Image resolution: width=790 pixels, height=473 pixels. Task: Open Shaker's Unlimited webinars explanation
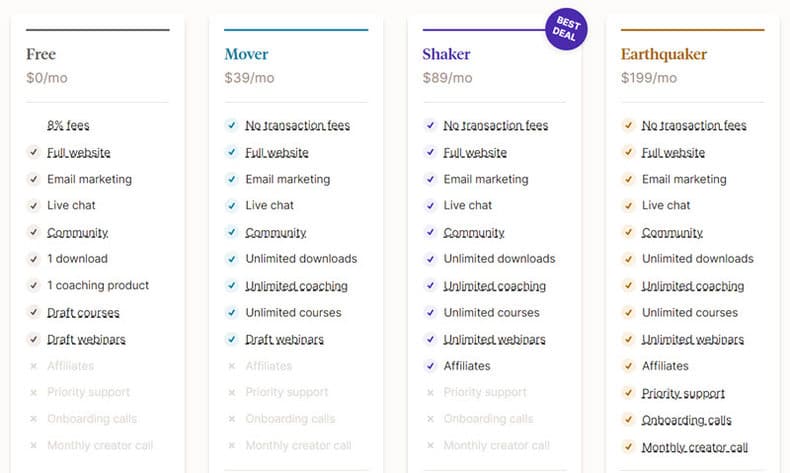(x=494, y=339)
